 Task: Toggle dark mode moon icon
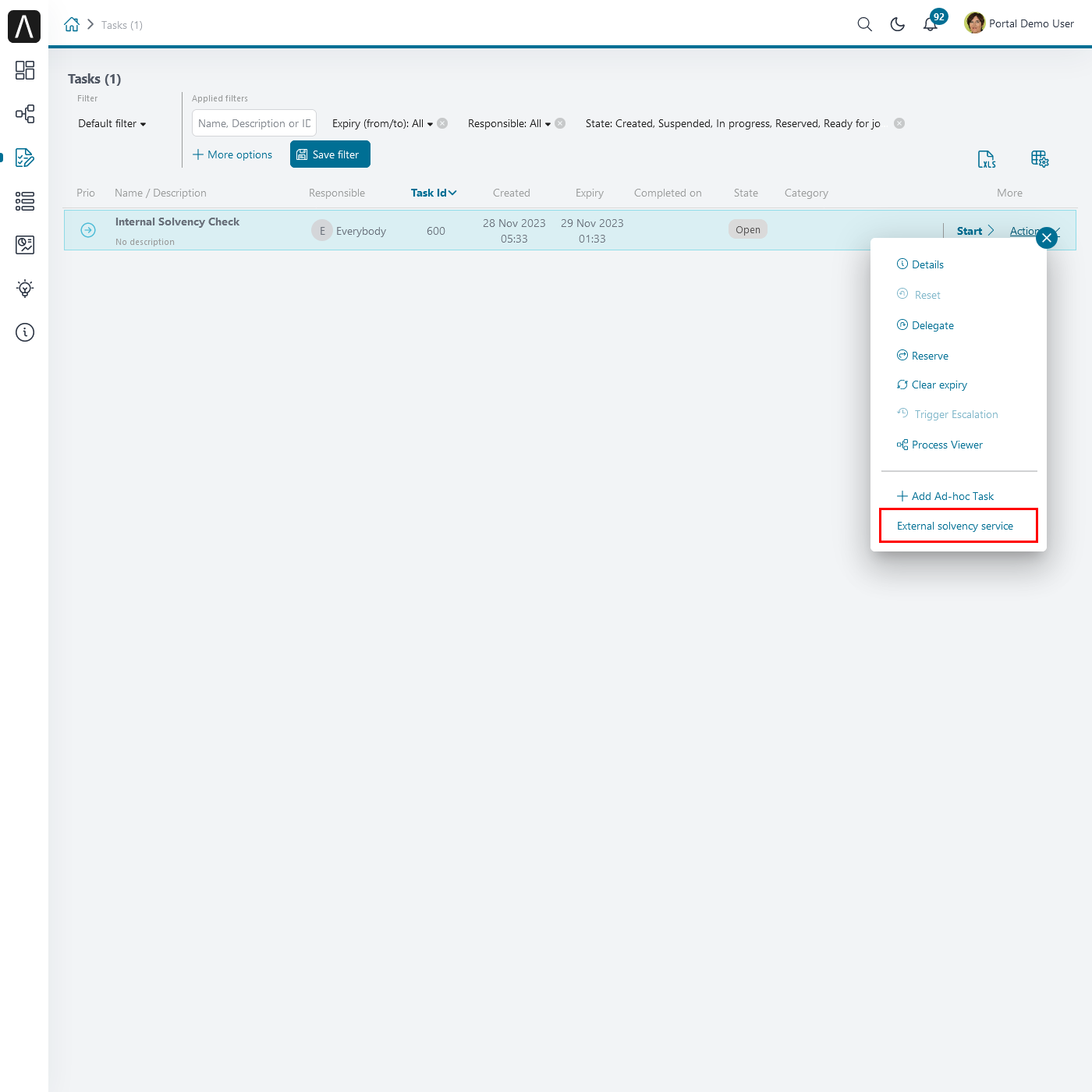pyautogui.click(x=898, y=24)
